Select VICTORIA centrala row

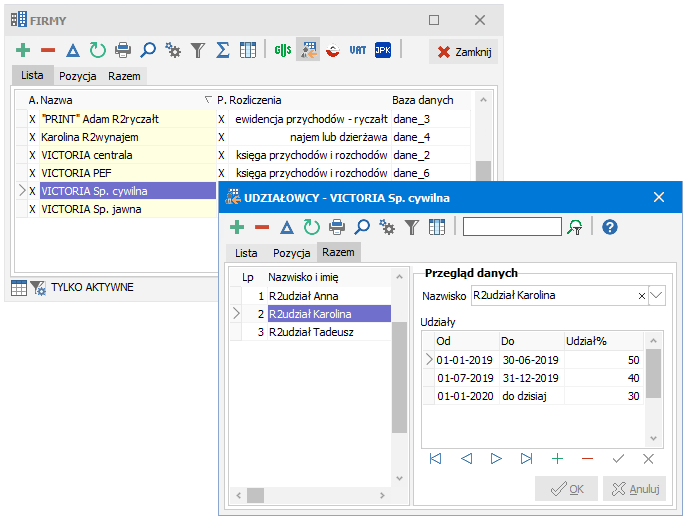pyautogui.click(x=243, y=155)
